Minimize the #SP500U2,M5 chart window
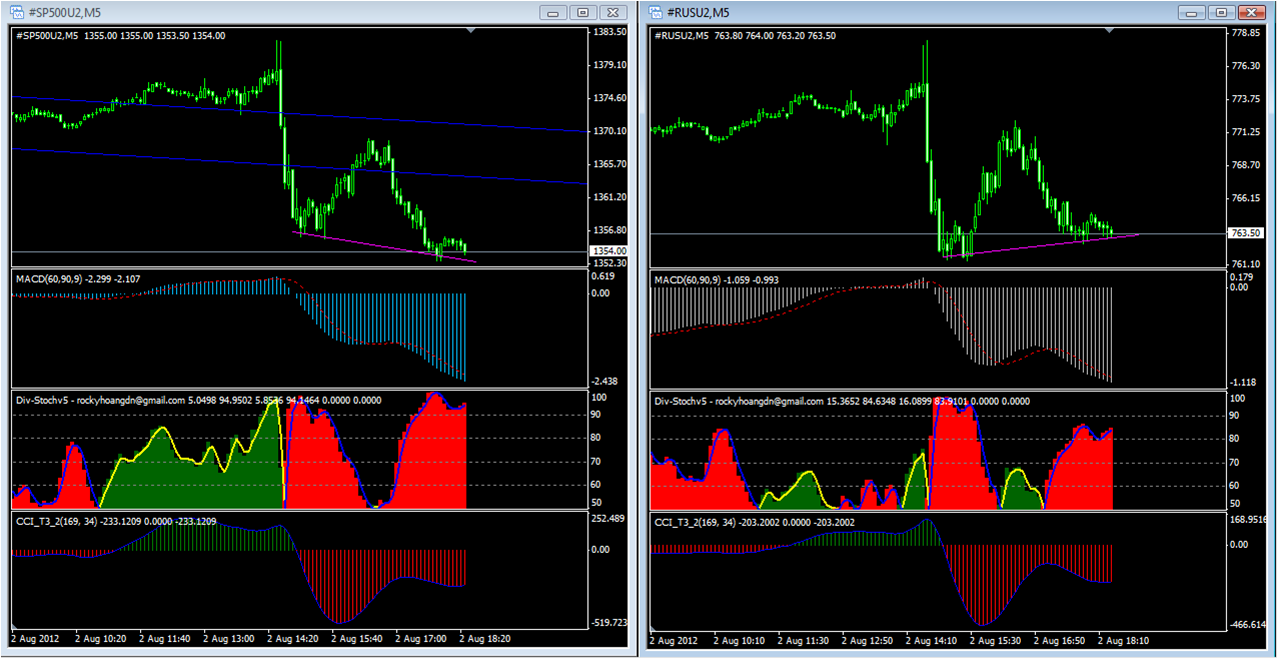This screenshot has height=660, width=1278. pyautogui.click(x=553, y=12)
